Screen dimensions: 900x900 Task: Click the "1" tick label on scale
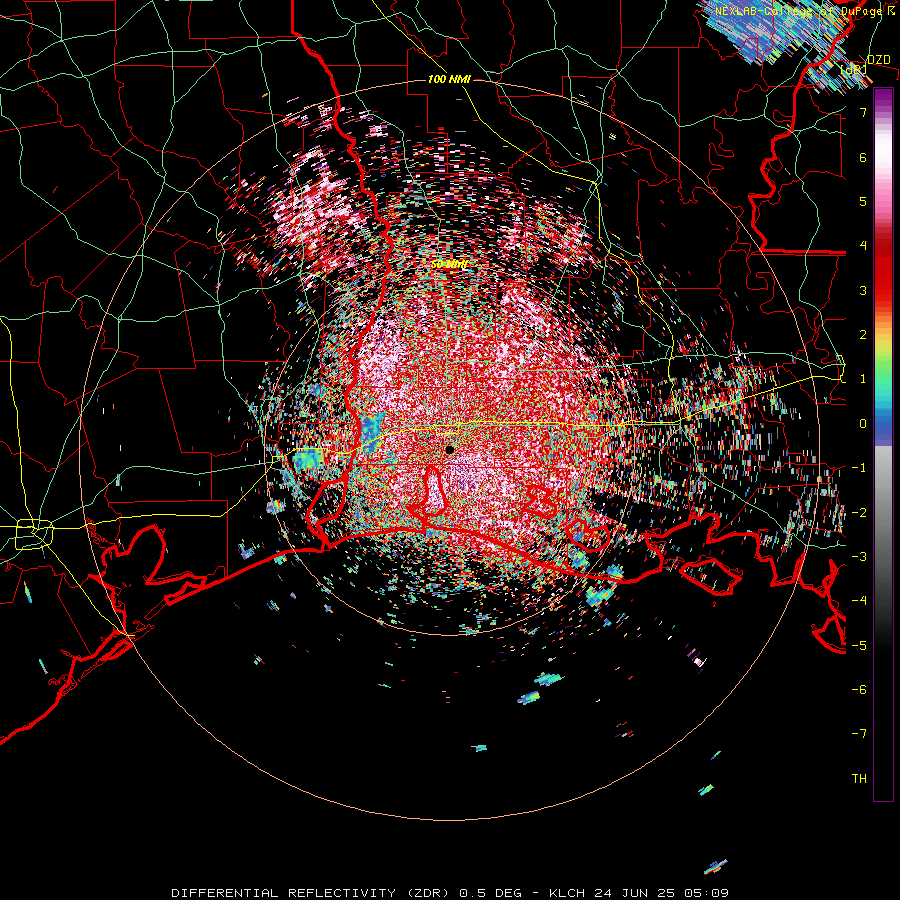pos(863,379)
